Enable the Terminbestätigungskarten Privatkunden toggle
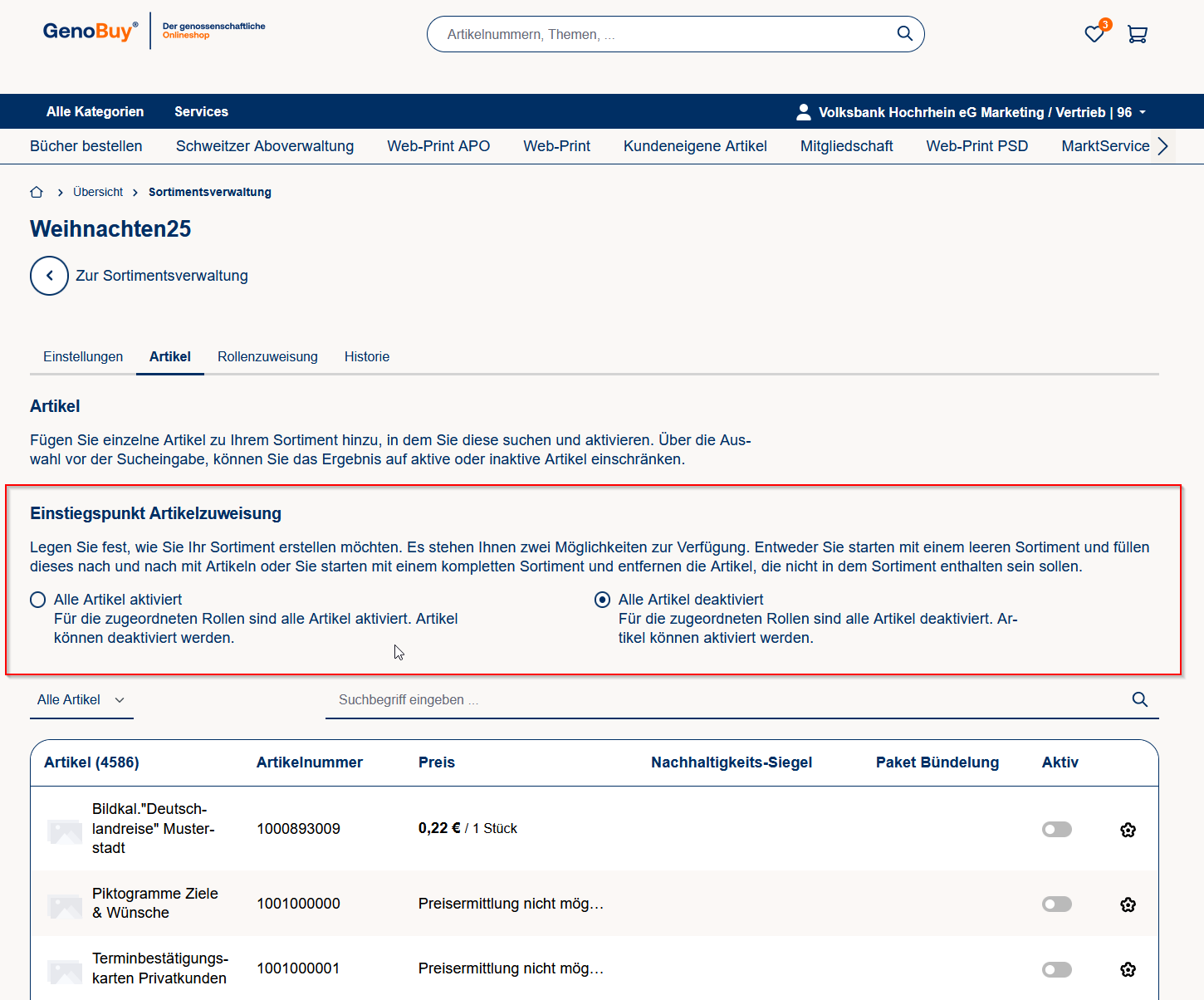The height and width of the screenshot is (1000, 1204). (1056, 969)
